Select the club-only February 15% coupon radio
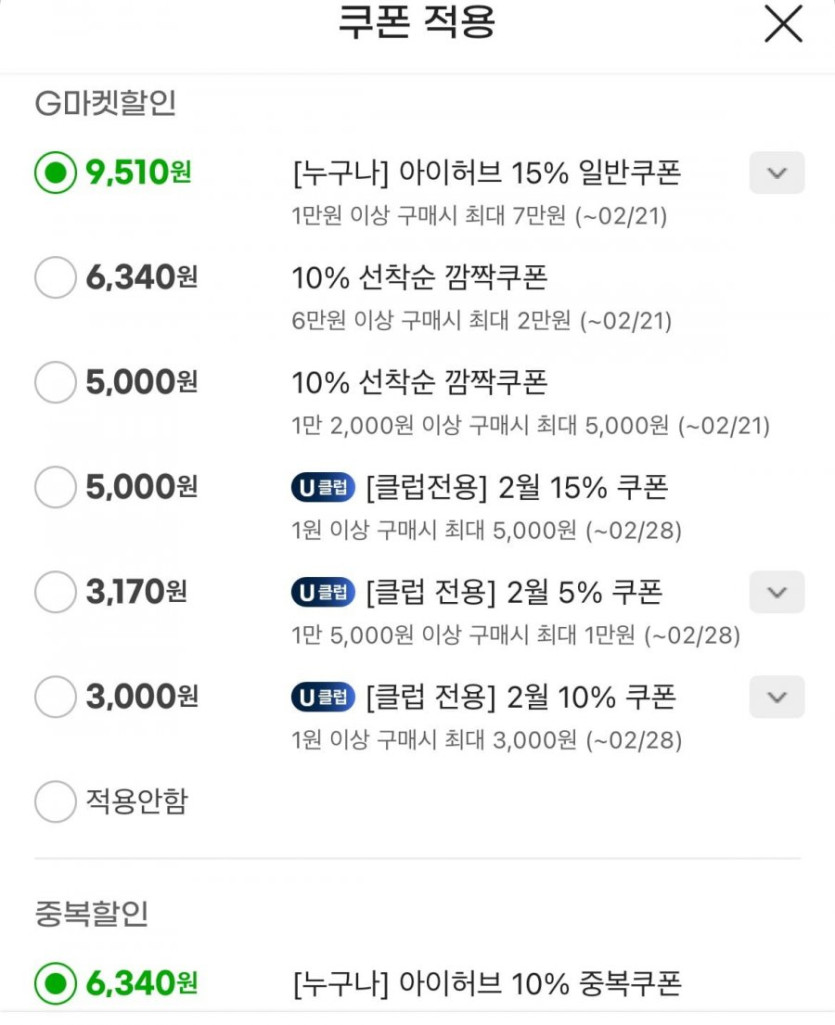This screenshot has width=835, height=1025. [55, 487]
